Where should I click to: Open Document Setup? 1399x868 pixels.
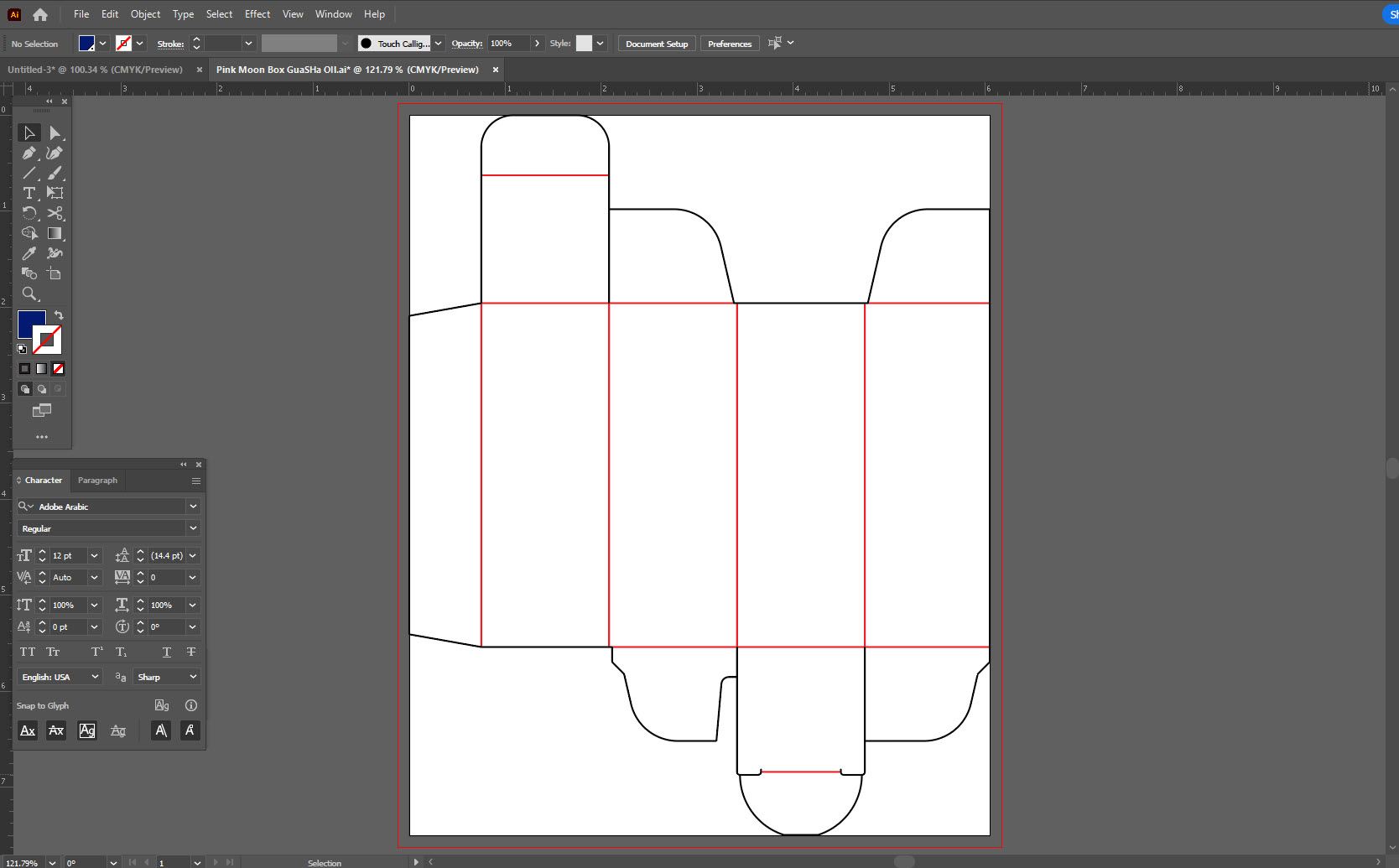pos(656,44)
